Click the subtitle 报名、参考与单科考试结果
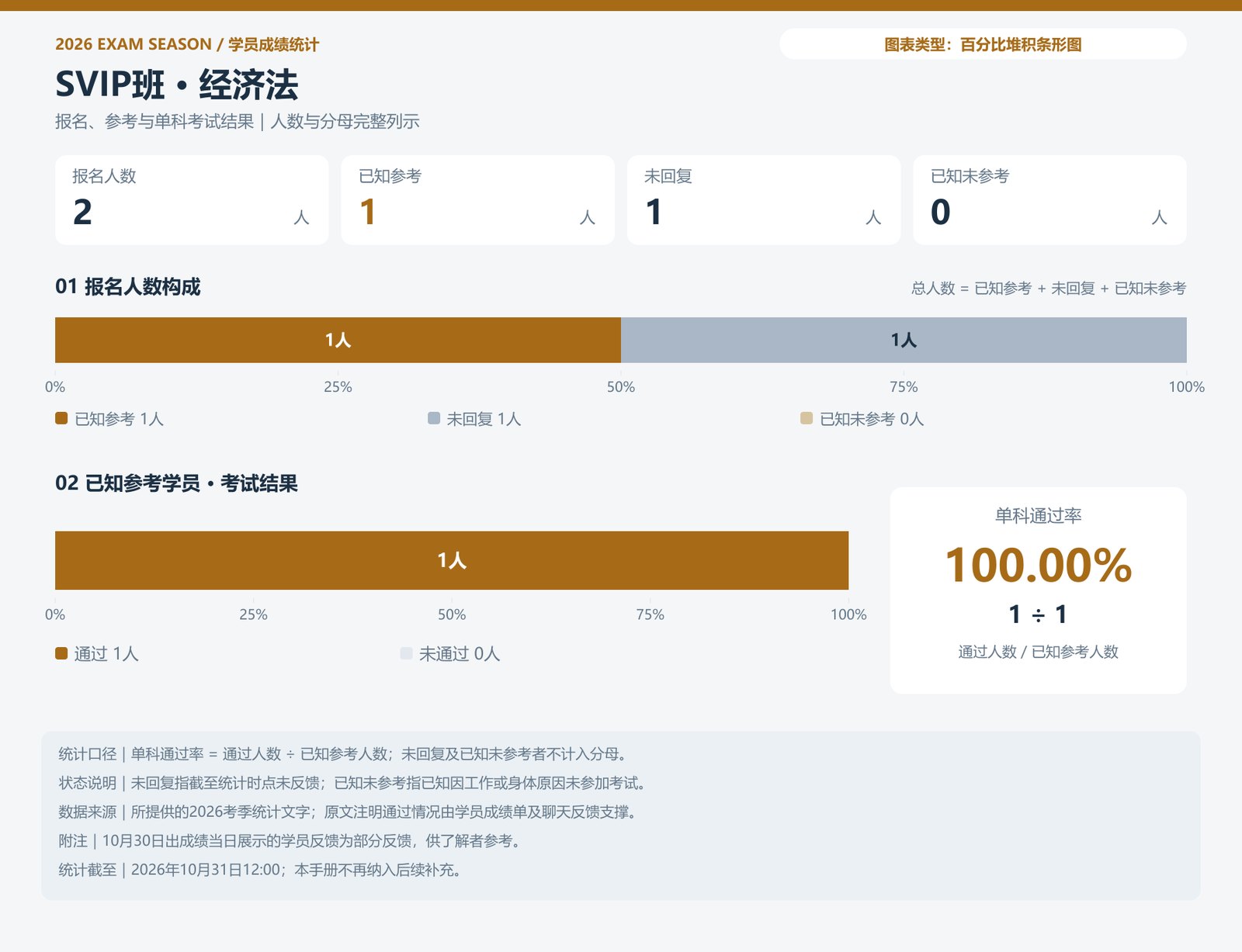This screenshot has width=1242, height=952. [154, 121]
